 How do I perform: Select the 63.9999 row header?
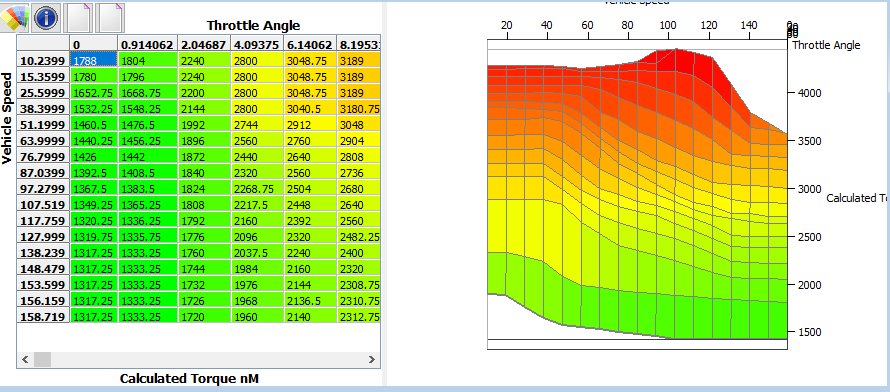(x=43, y=141)
